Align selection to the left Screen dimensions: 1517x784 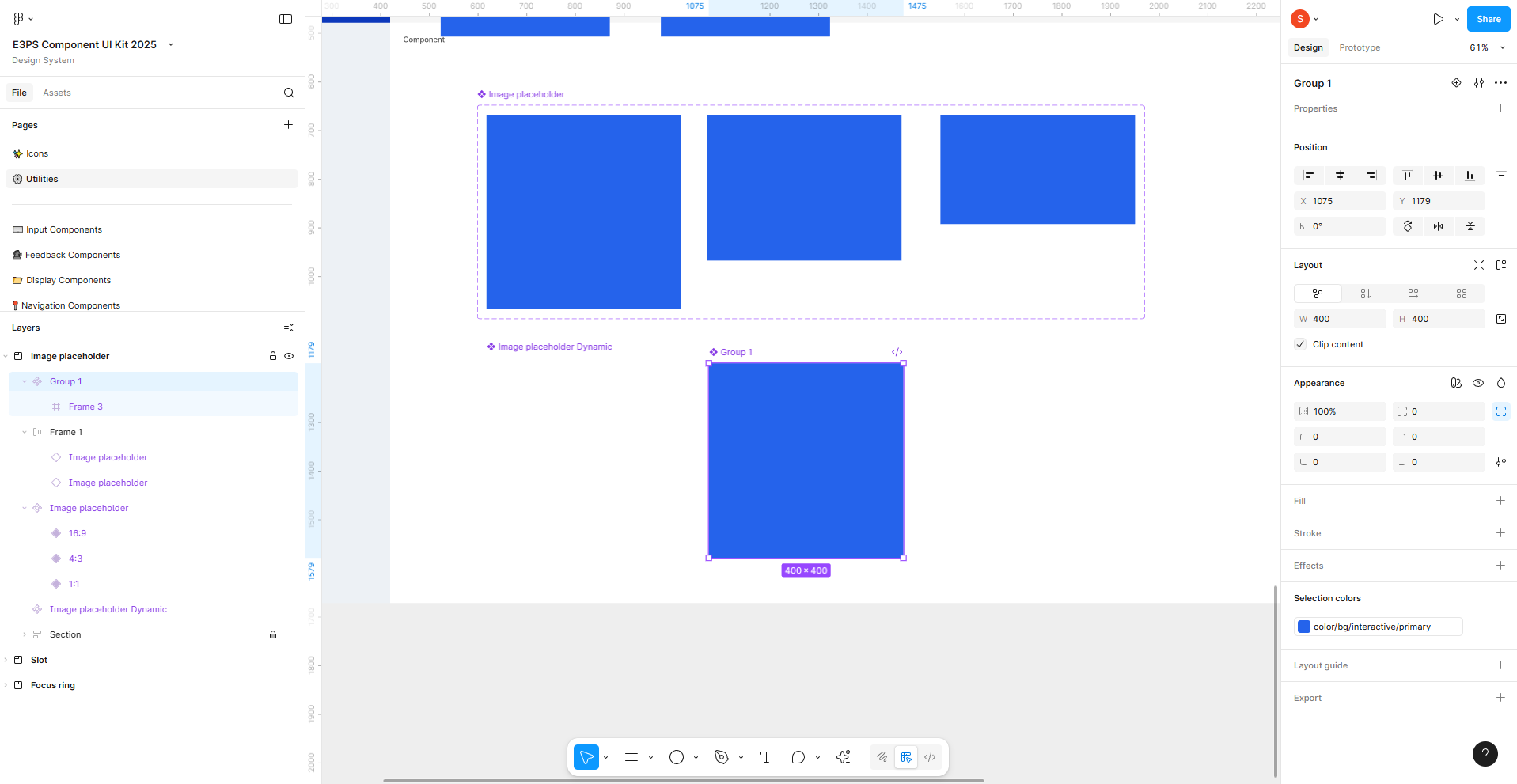coord(1309,176)
